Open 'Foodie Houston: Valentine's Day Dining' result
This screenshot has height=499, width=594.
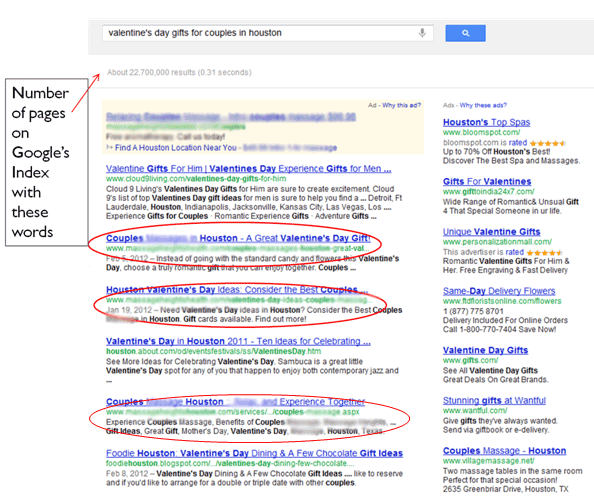tap(254, 453)
